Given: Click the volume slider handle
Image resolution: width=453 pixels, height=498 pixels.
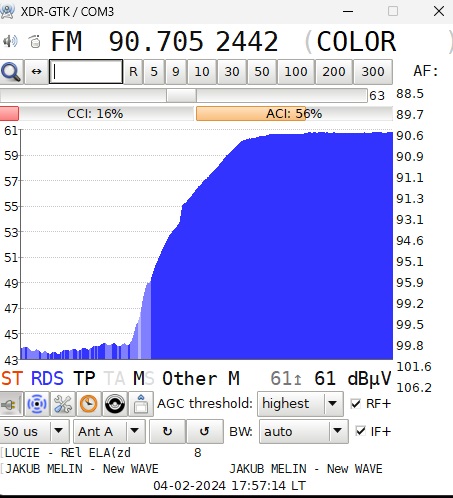Looking at the screenshot, I should coord(181,95).
